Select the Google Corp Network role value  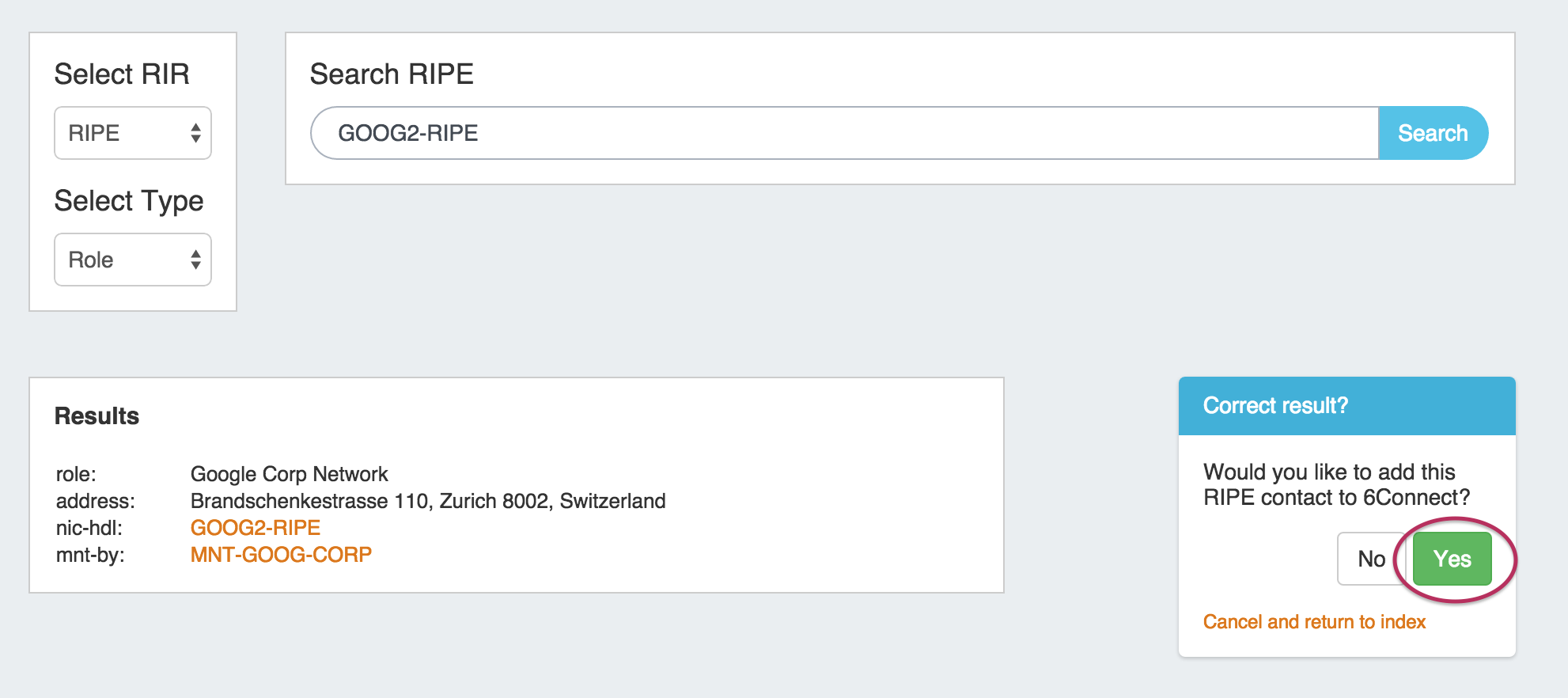point(289,474)
